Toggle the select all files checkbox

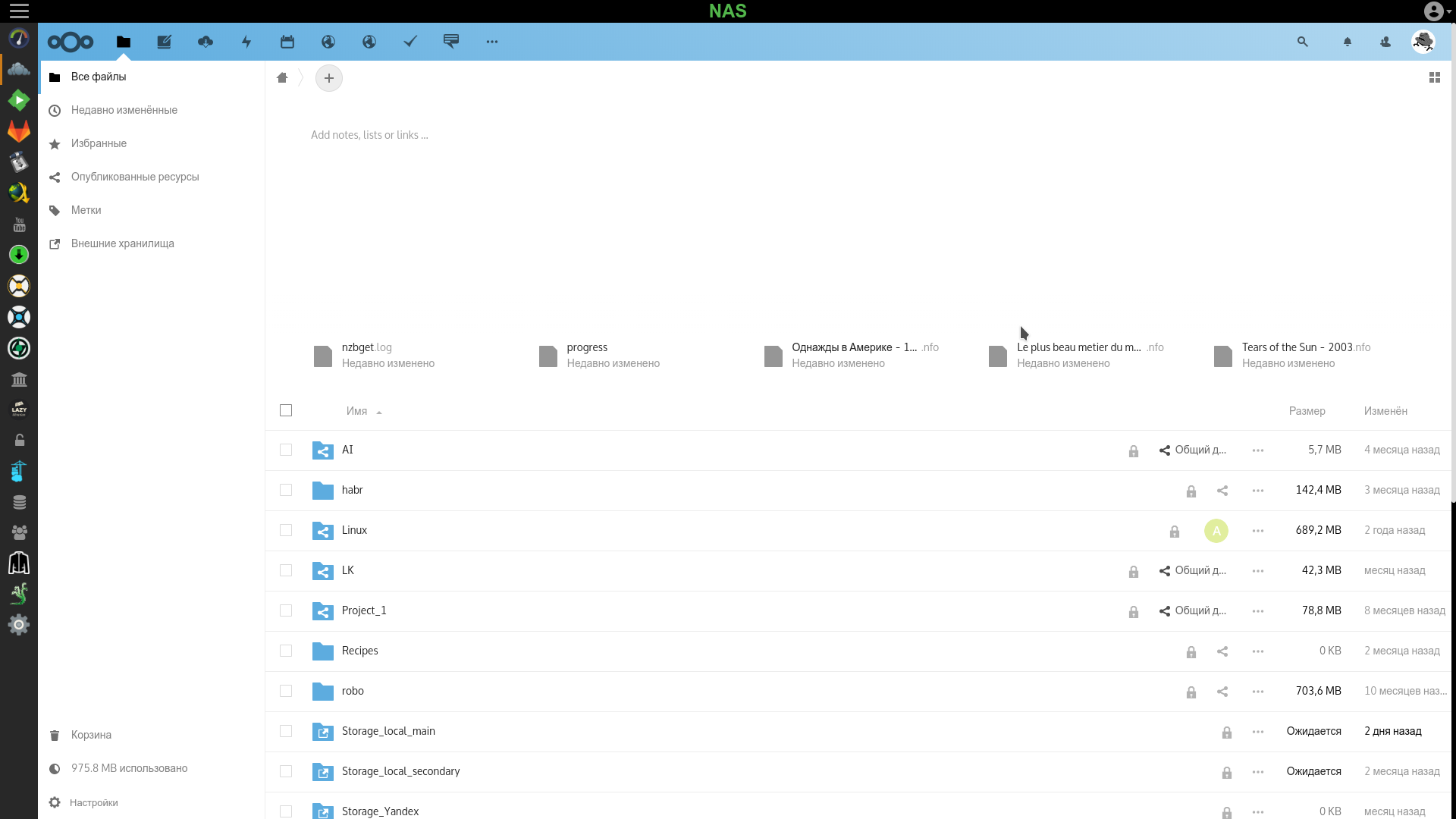click(286, 410)
